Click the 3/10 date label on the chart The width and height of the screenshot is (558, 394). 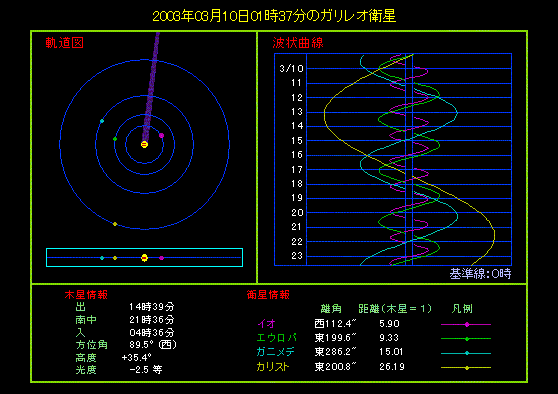point(291,69)
